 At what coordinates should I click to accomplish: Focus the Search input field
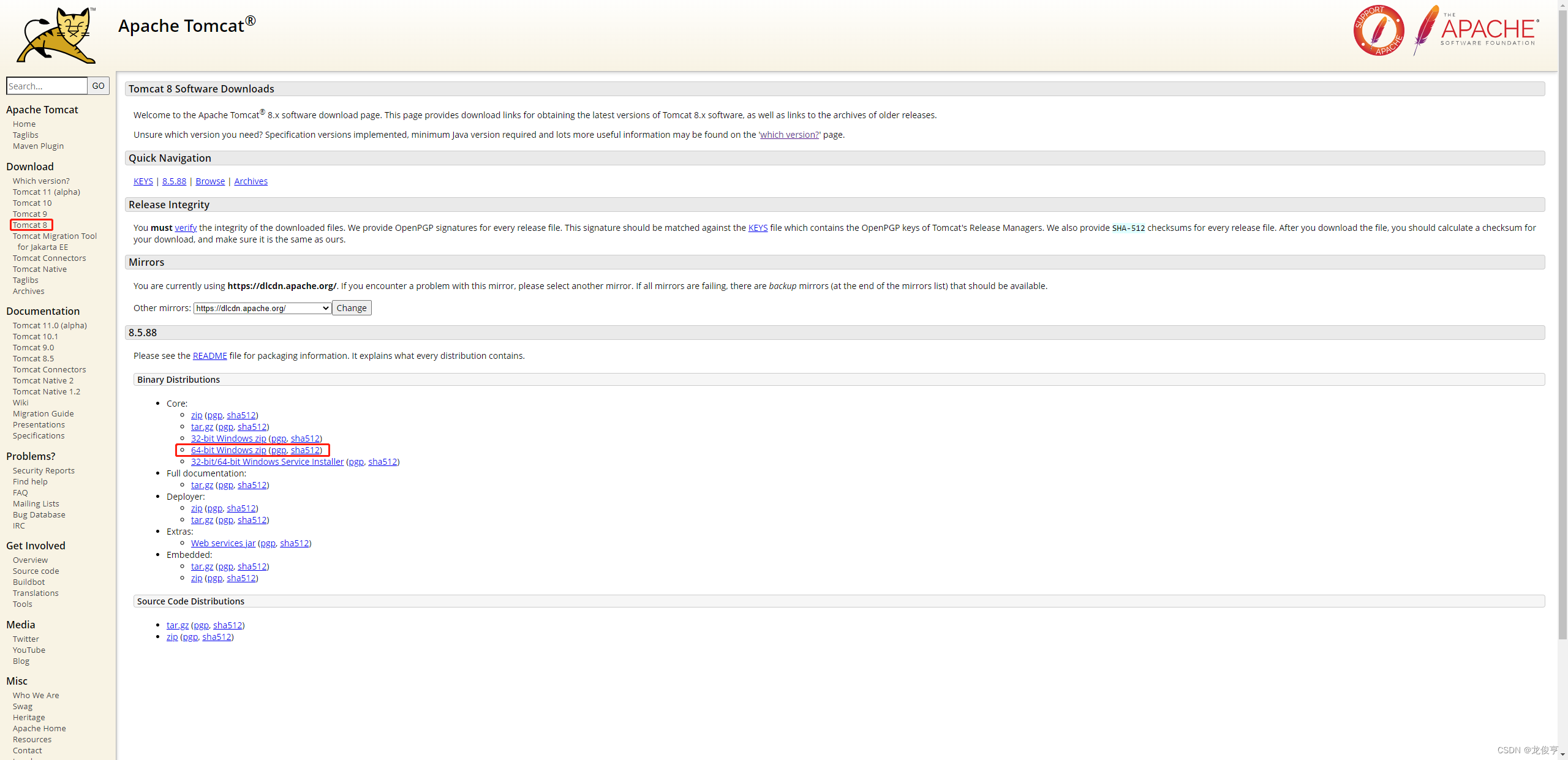[x=47, y=86]
